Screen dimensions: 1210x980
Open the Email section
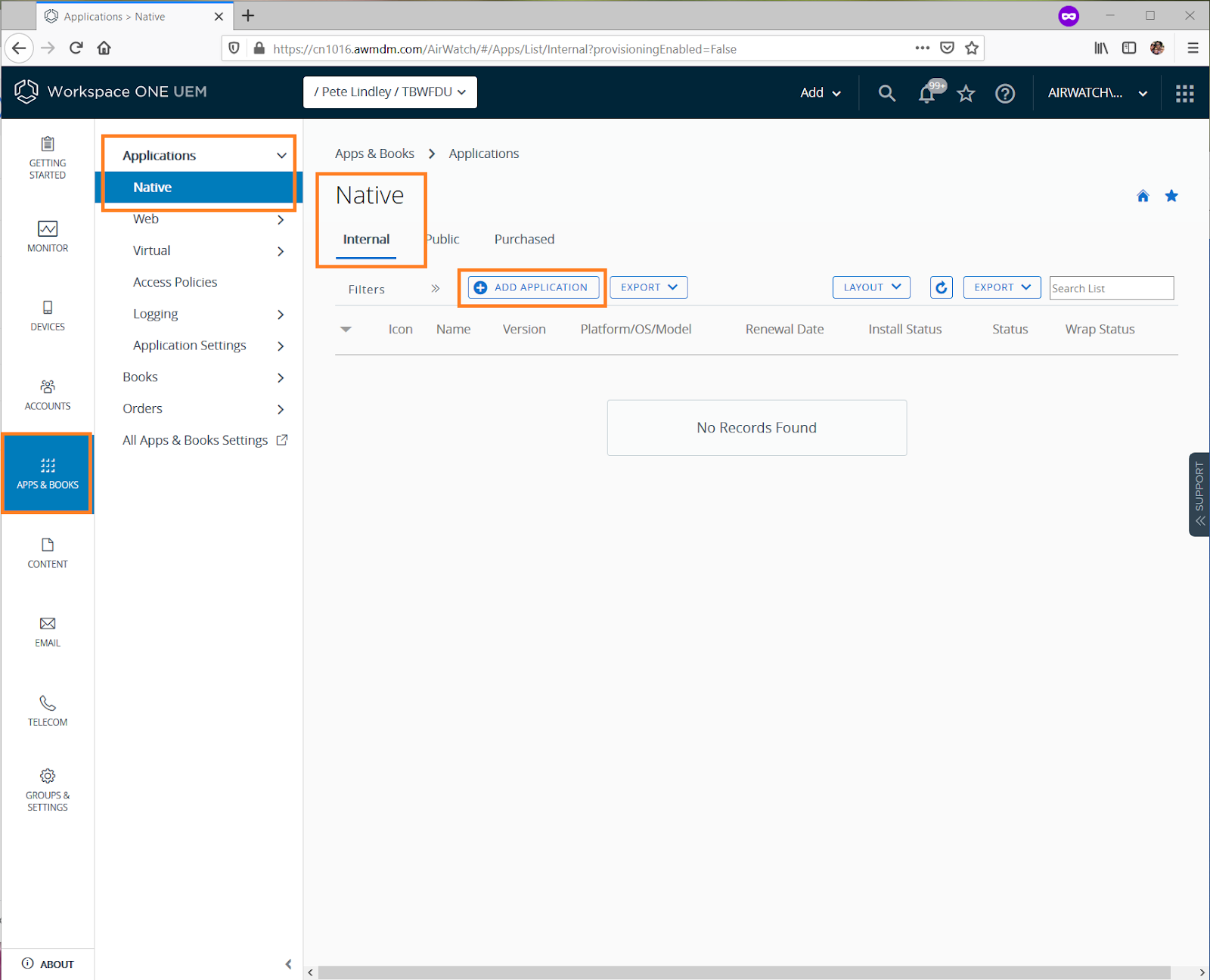(48, 632)
